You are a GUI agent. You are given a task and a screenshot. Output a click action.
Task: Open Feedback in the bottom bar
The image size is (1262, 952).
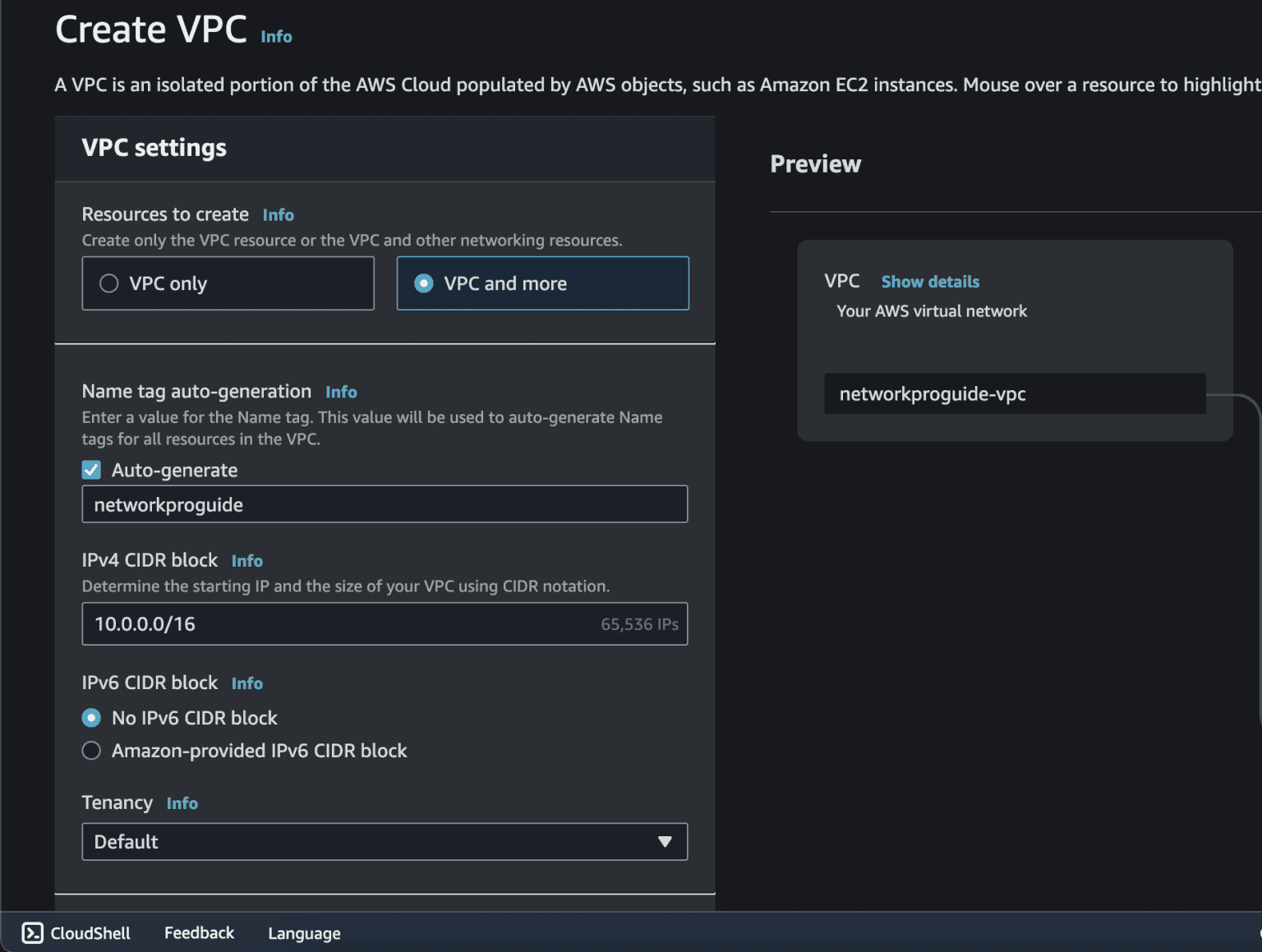click(x=199, y=933)
